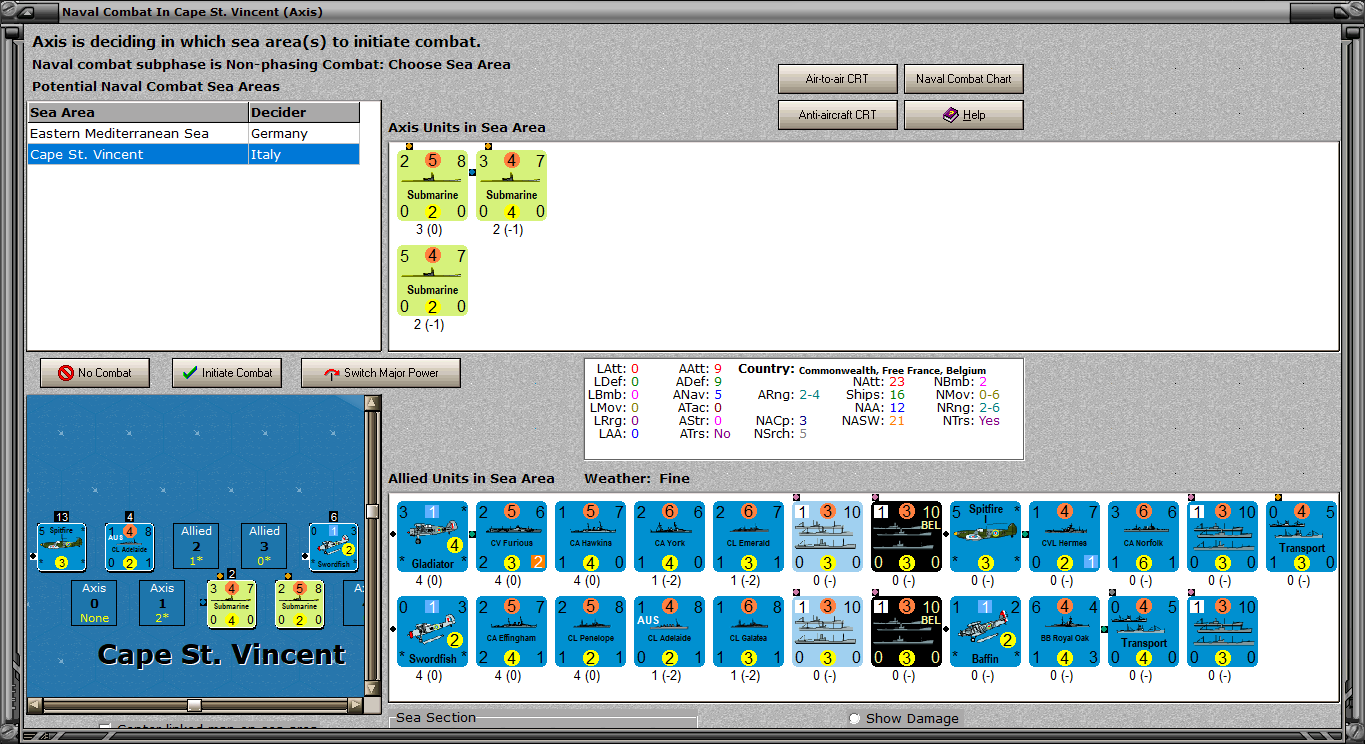Select Axis submarine counter with values 3 4 7
This screenshot has width=1365, height=744.
[x=511, y=185]
